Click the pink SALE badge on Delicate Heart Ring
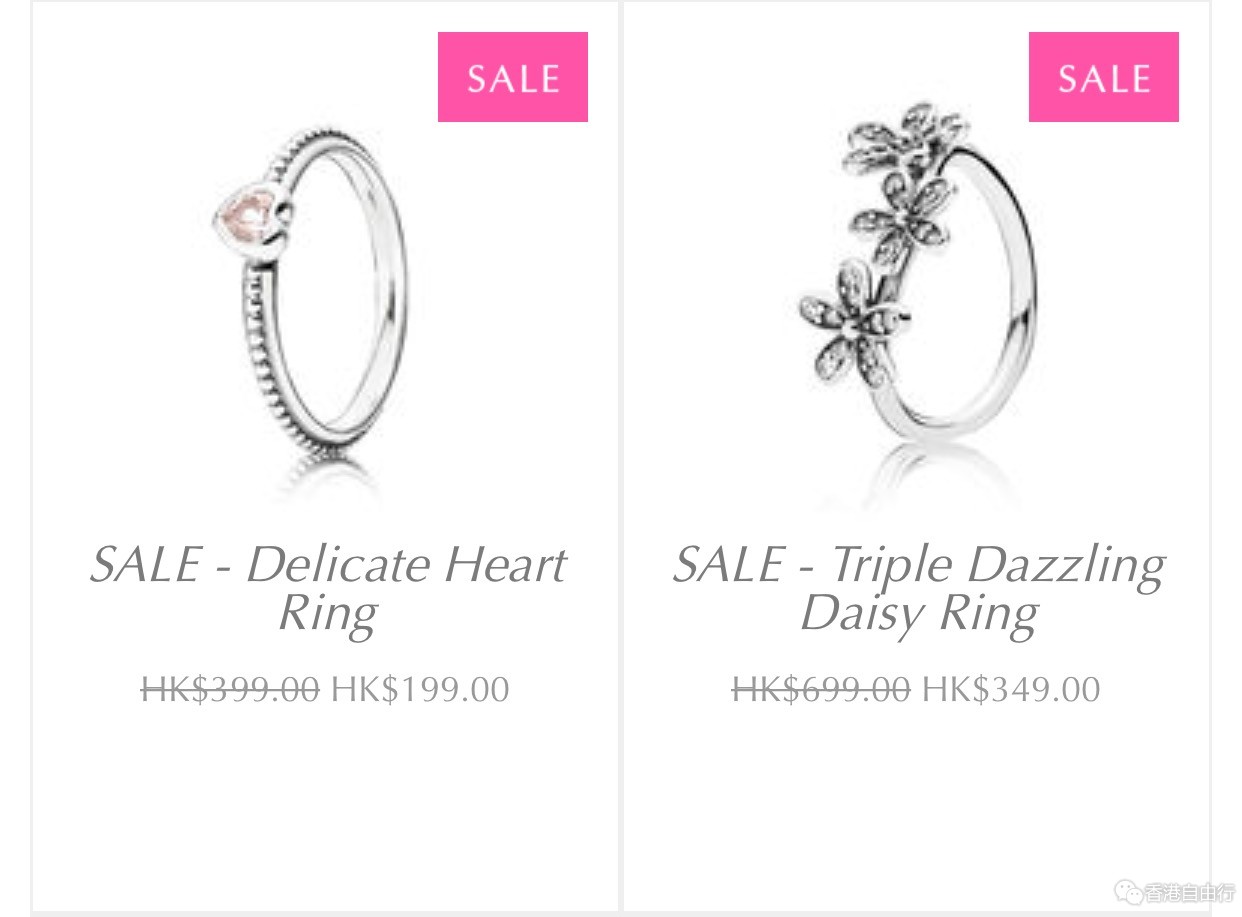Screen dimensions: 1242x917 click(513, 77)
